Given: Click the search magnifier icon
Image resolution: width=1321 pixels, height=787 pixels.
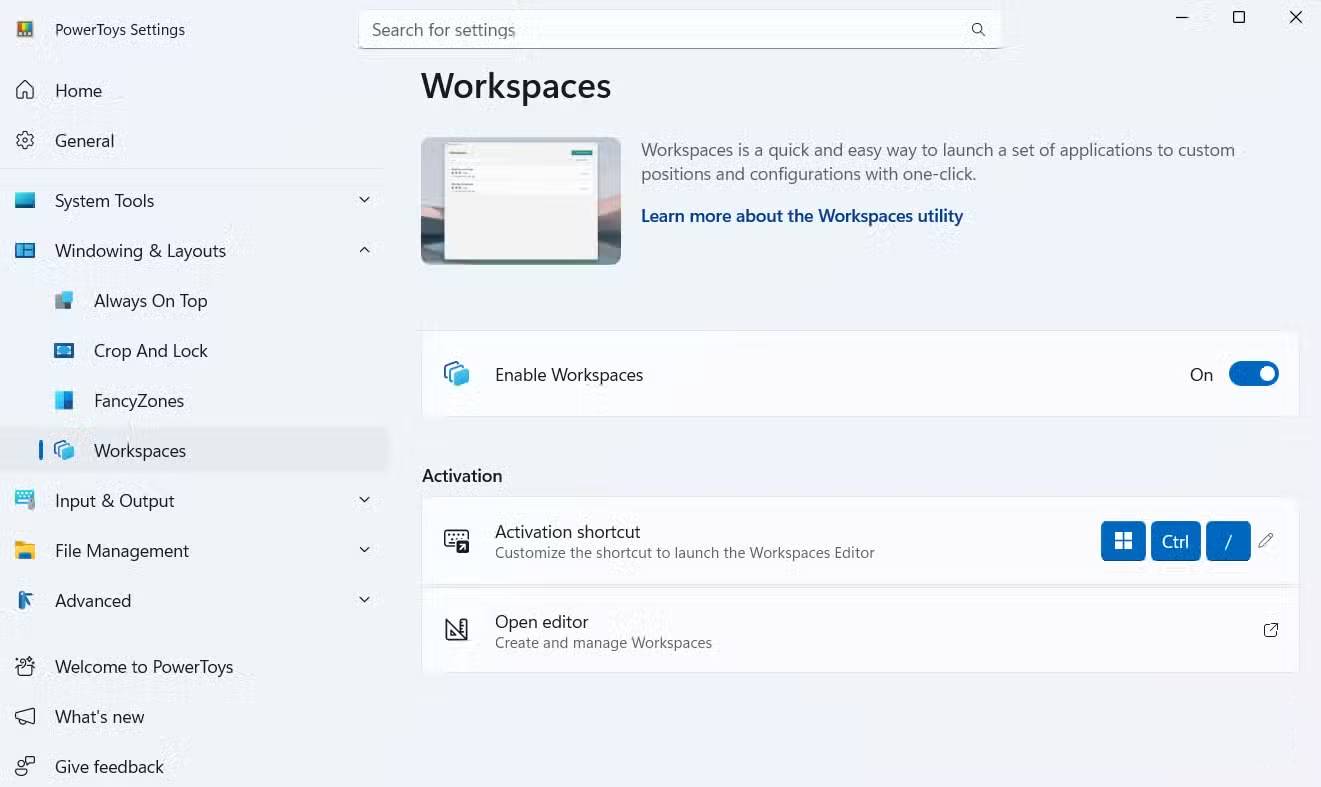Looking at the screenshot, I should point(978,30).
